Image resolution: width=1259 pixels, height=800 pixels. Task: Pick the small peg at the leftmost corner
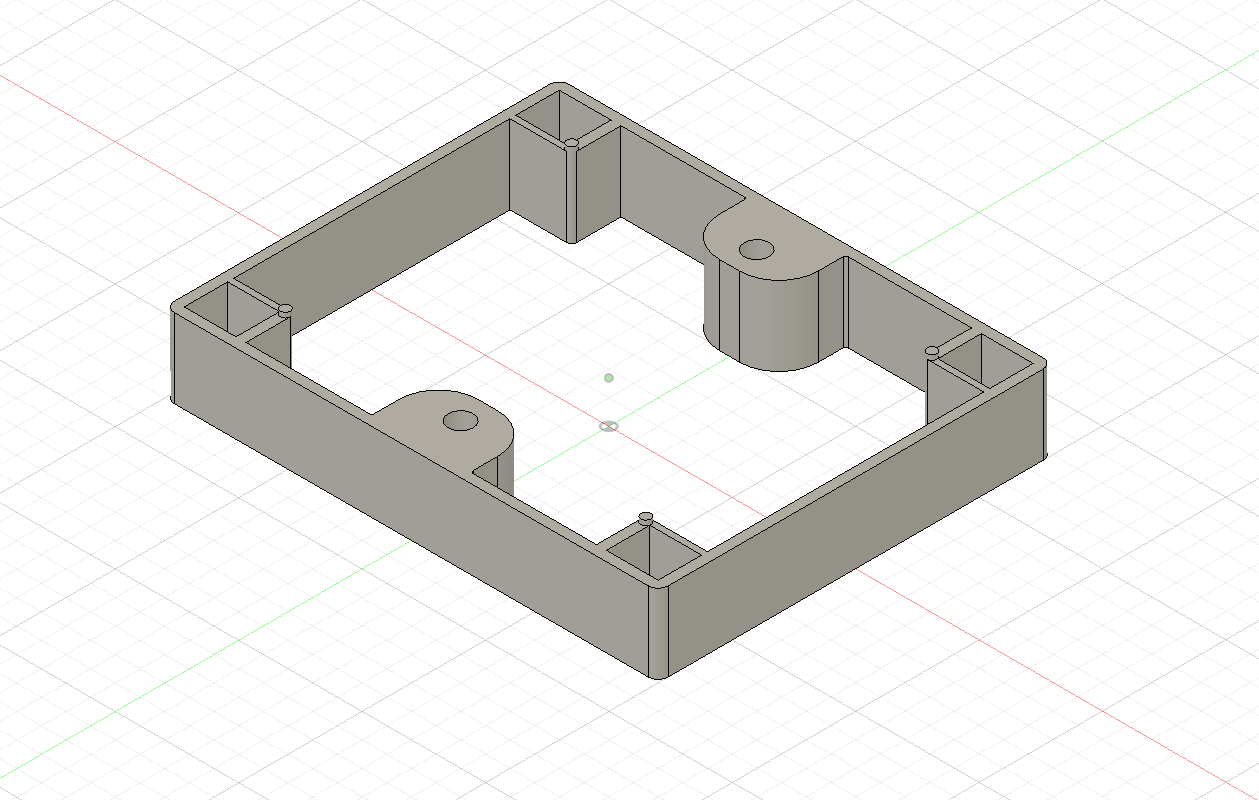(285, 309)
